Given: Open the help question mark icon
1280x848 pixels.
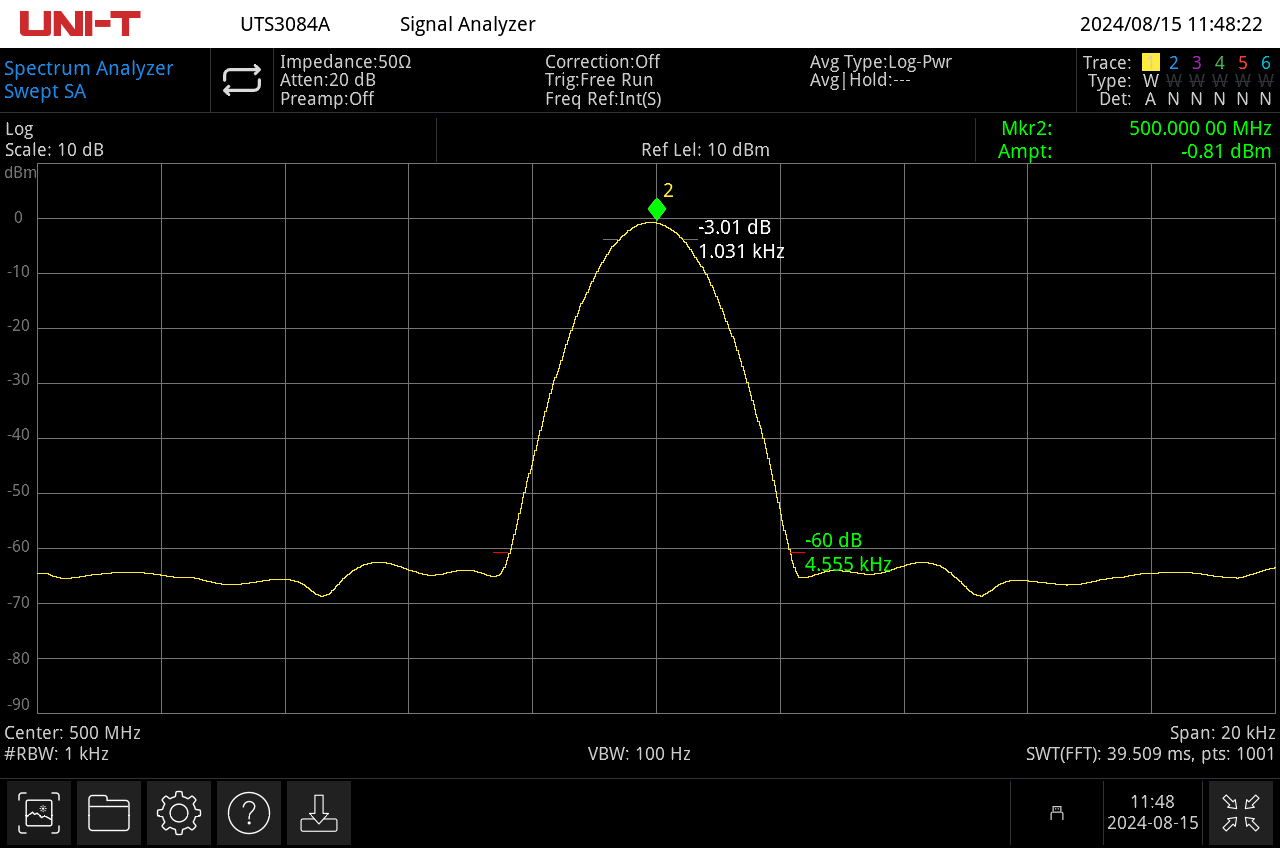Looking at the screenshot, I should (x=249, y=813).
